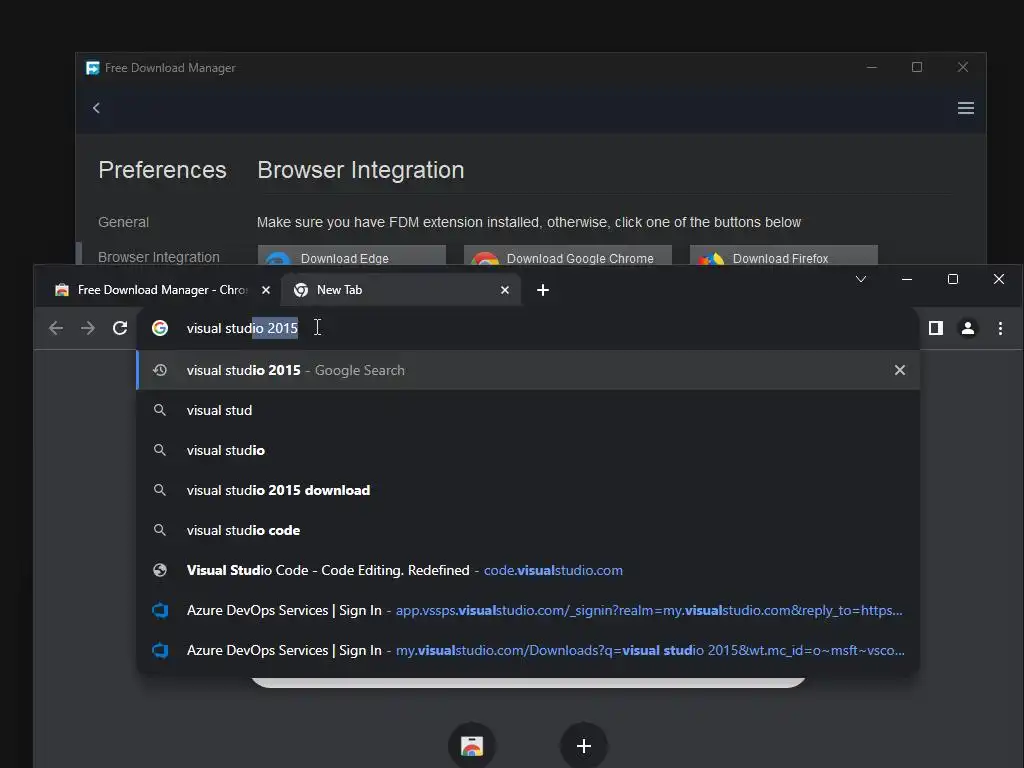Close the New Tab browser tab
This screenshot has width=1024, height=768.
505,290
